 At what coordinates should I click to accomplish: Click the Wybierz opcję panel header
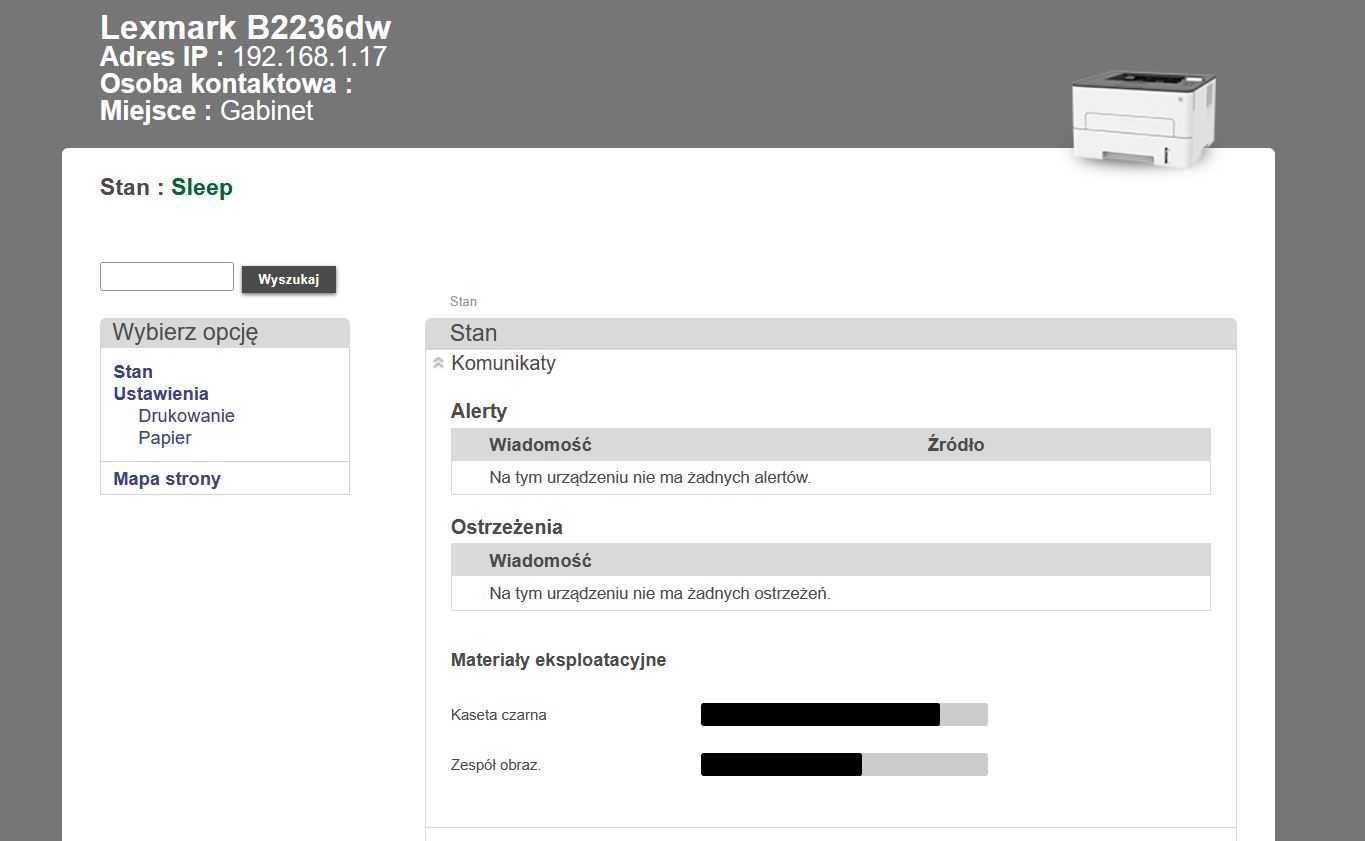click(225, 333)
